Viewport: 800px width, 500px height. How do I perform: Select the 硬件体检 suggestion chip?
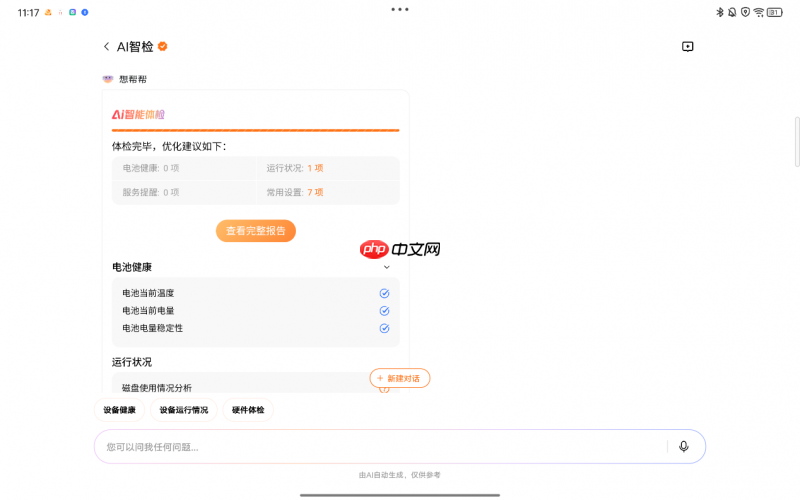[x=248, y=410]
